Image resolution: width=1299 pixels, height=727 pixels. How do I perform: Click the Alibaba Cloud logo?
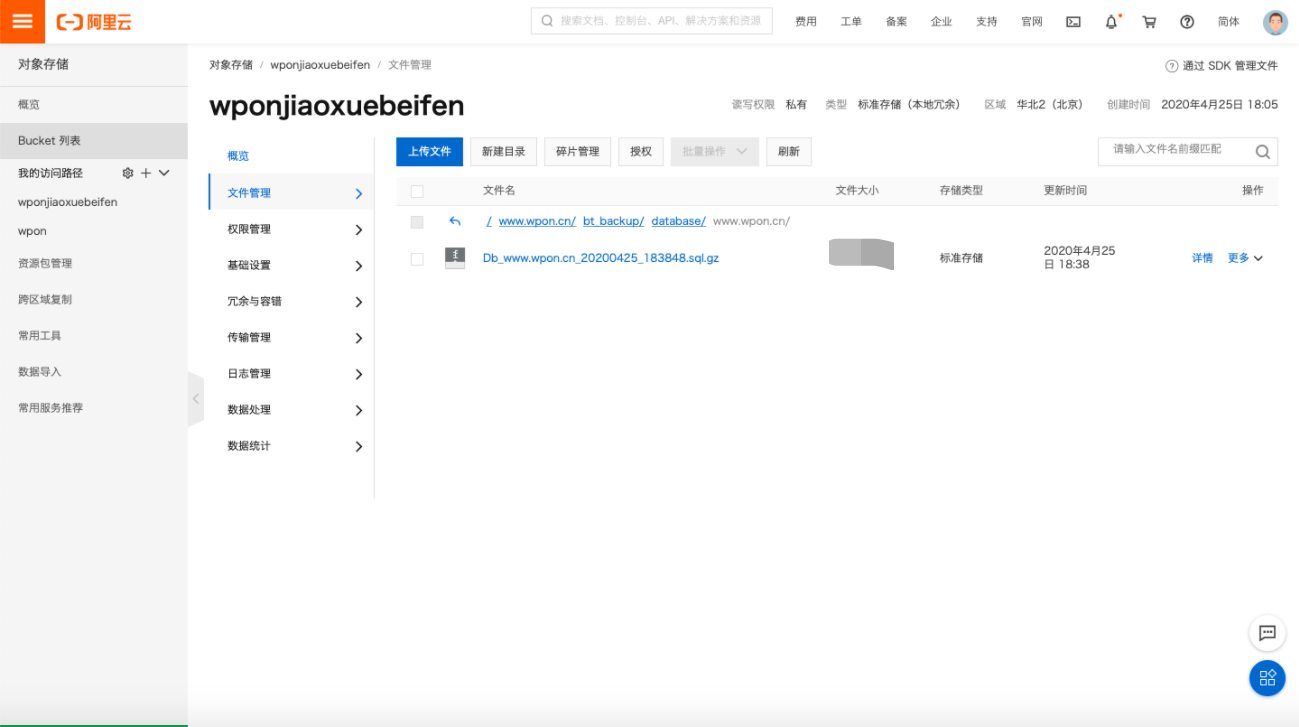pyautogui.click(x=94, y=22)
